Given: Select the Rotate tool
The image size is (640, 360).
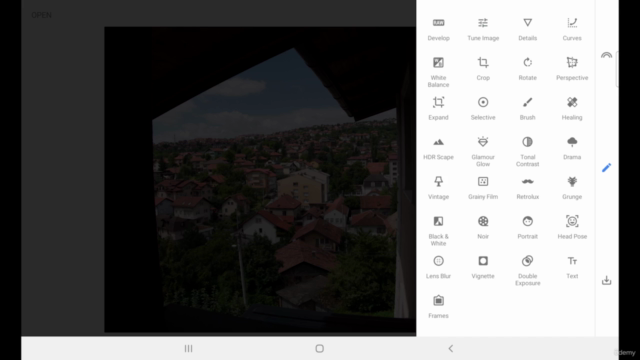Looking at the screenshot, I should click(527, 69).
